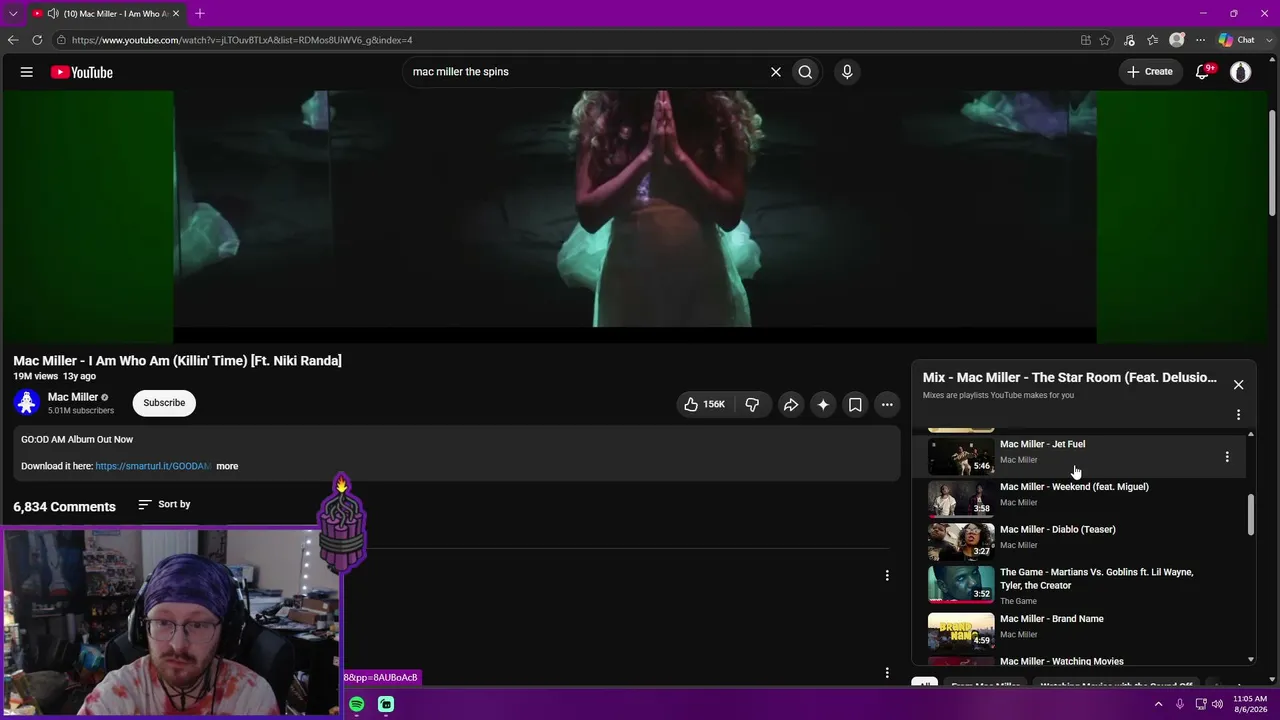
Task: Open the browser profile avatar
Action: 1177,40
